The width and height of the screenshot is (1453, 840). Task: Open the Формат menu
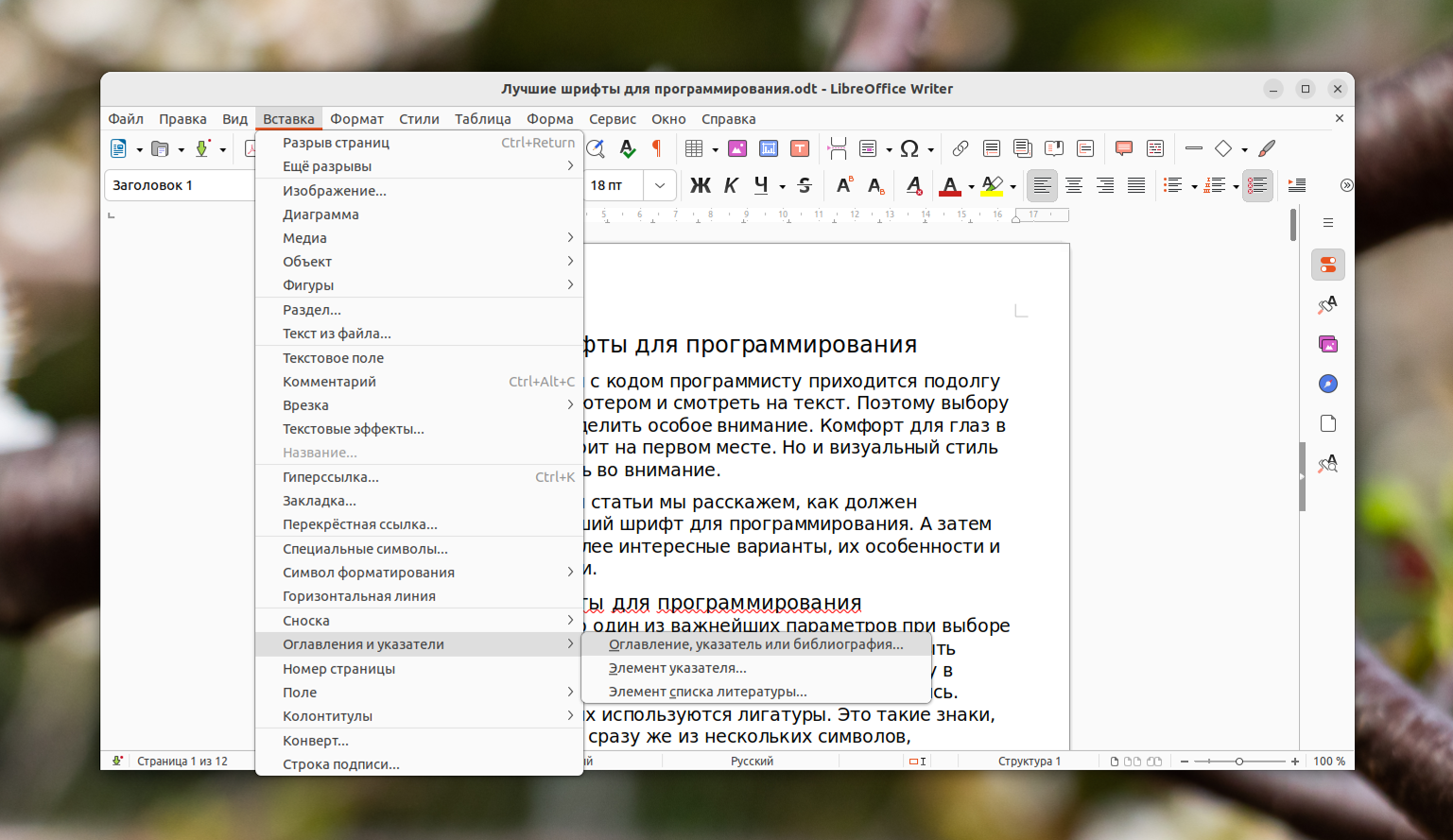click(x=356, y=119)
